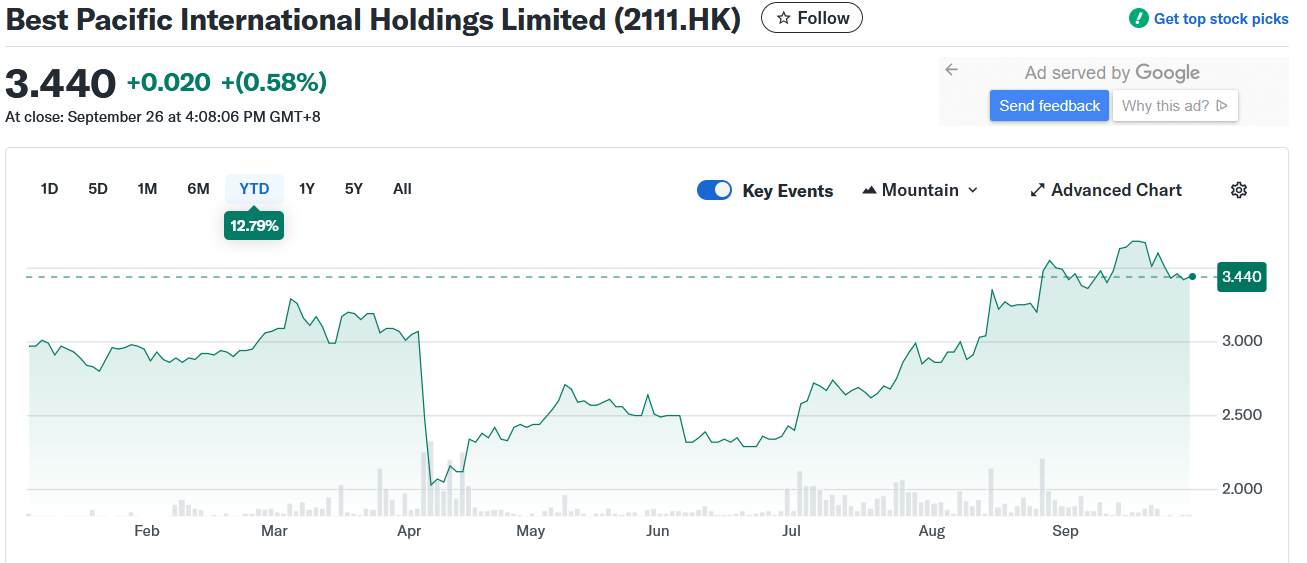The width and height of the screenshot is (1307, 563).
Task: Click the green Get top stock picks icon
Action: [x=1138, y=18]
